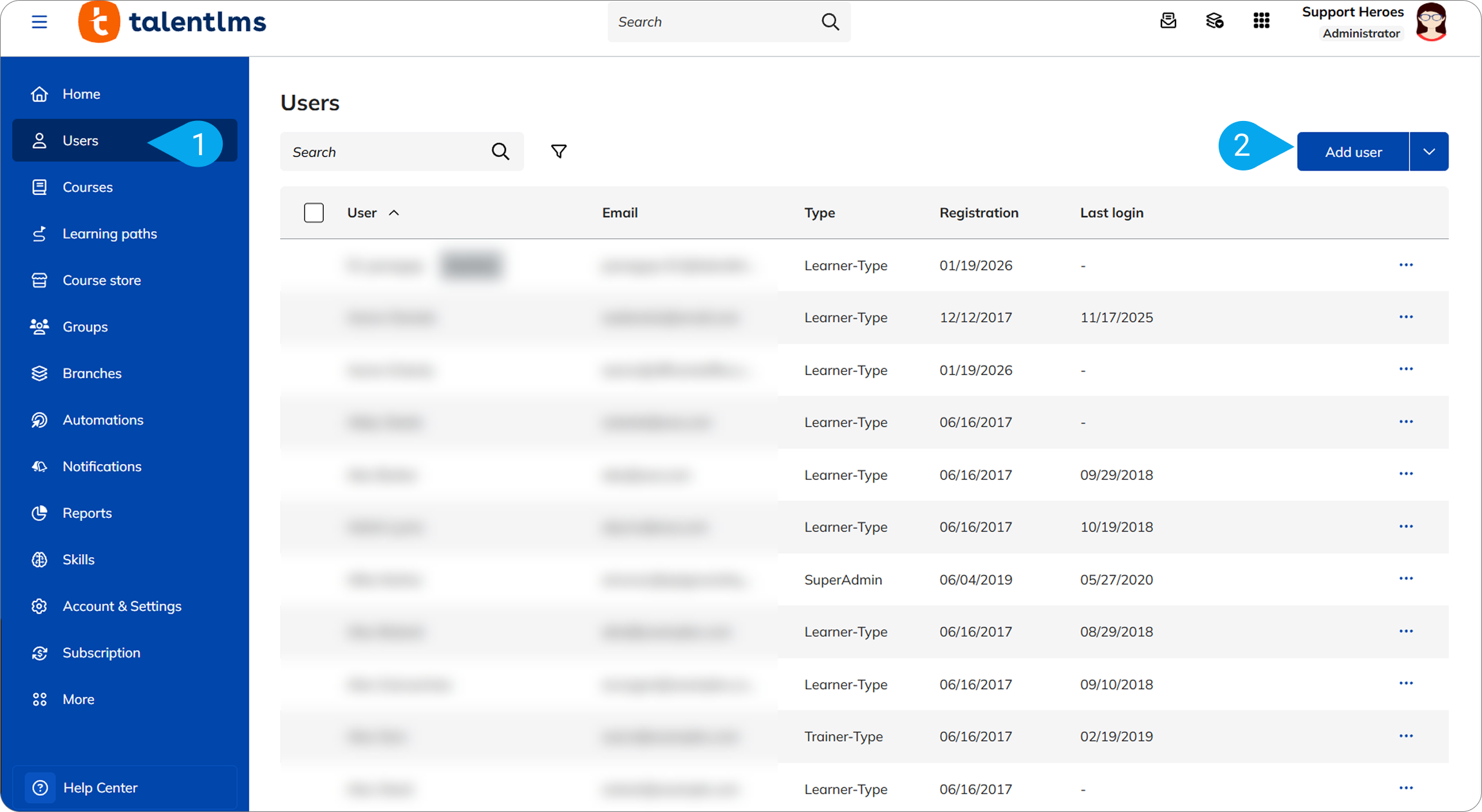Viewport: 1482px width, 812px height.
Task: Click the Support Heroes avatar
Action: pyautogui.click(x=1431, y=22)
